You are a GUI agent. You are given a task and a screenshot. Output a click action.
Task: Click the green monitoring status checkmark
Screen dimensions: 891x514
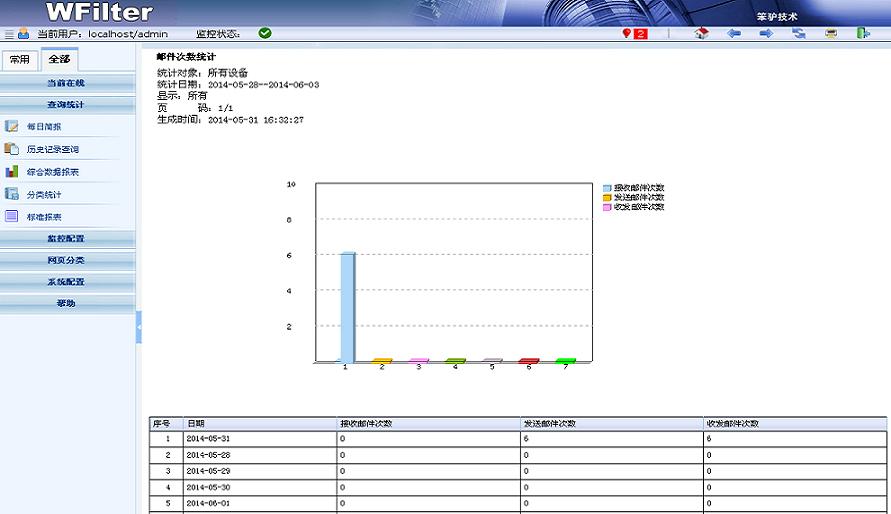coord(265,33)
